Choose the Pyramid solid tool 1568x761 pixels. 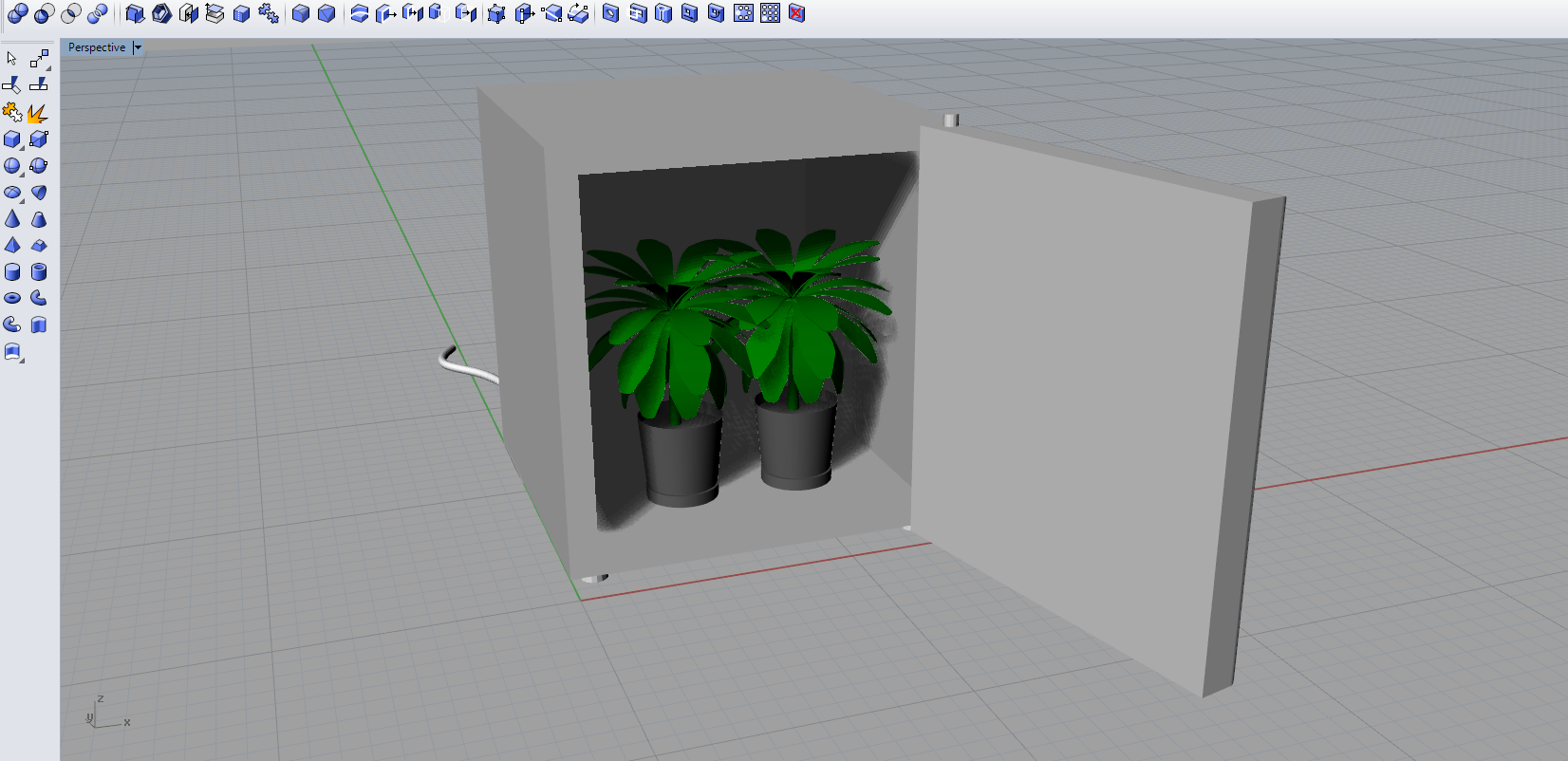[12, 245]
